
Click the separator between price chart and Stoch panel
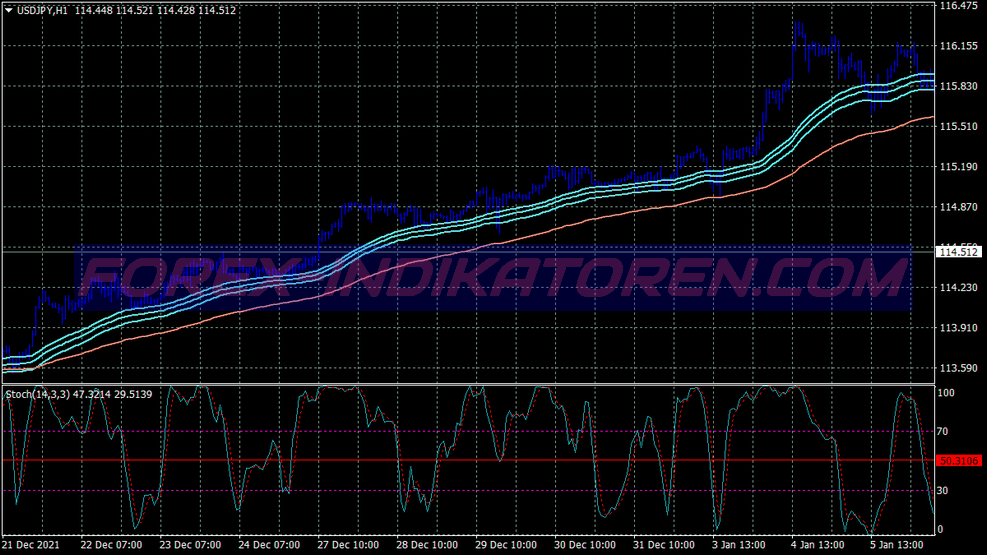(x=468, y=383)
